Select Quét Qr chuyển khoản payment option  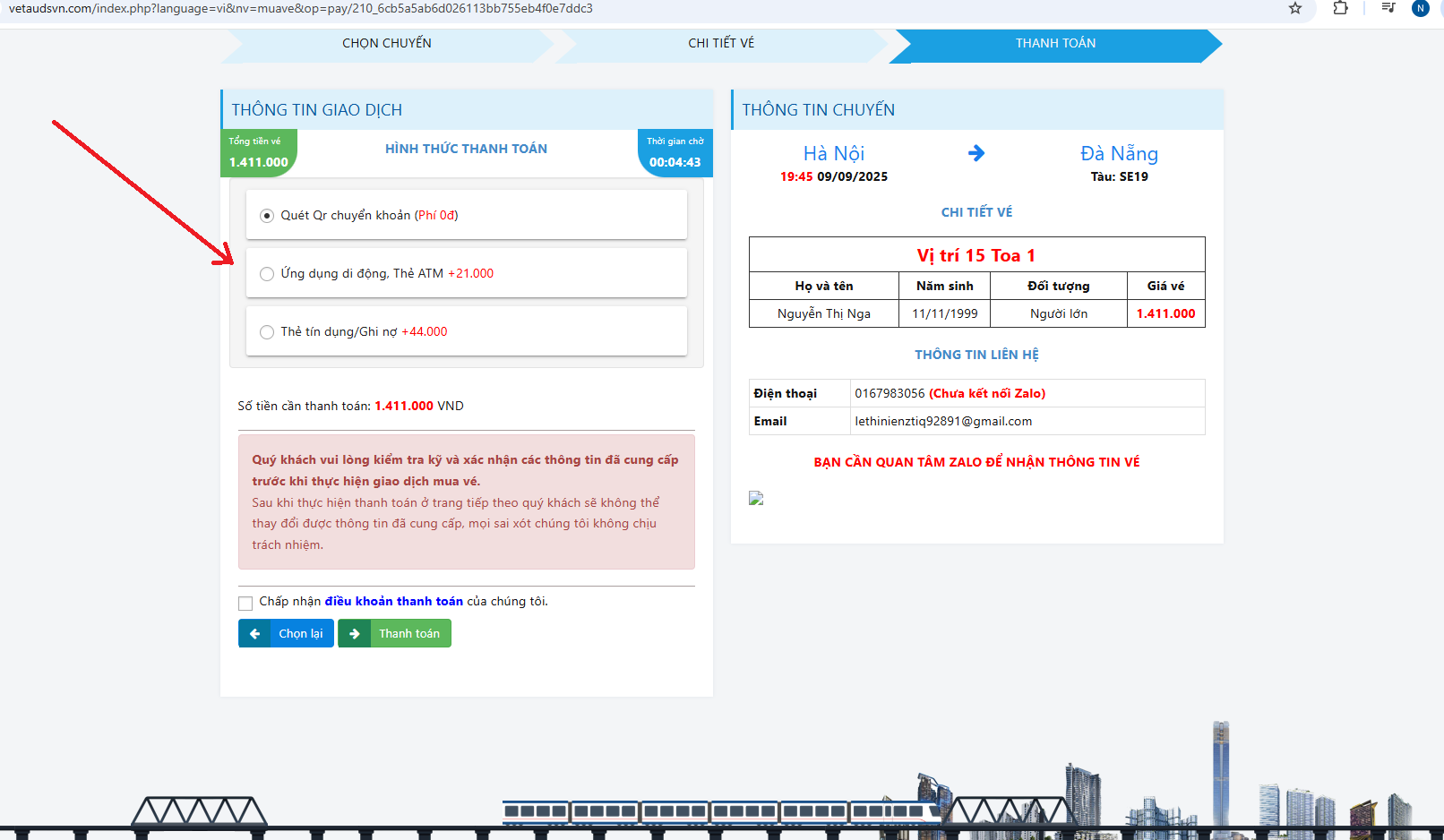pyautogui.click(x=267, y=216)
